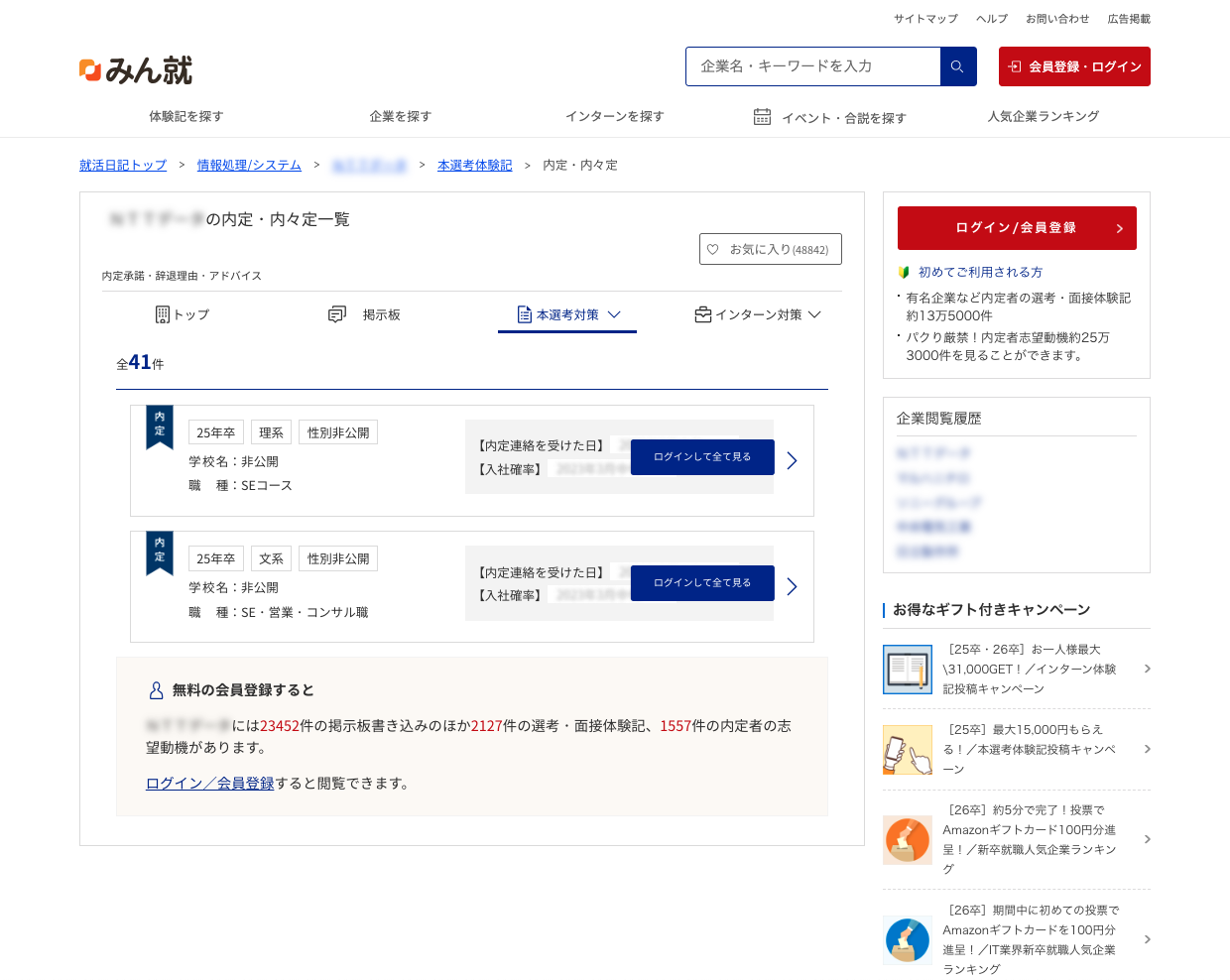Click the 25年卒 tag on the 理系 card
This screenshot has width=1230, height=980.
point(216,432)
